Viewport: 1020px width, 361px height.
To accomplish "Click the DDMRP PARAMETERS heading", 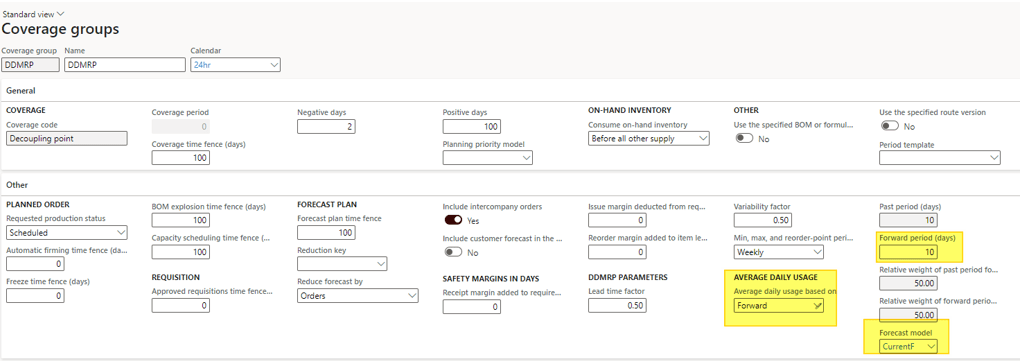I will click(628, 277).
